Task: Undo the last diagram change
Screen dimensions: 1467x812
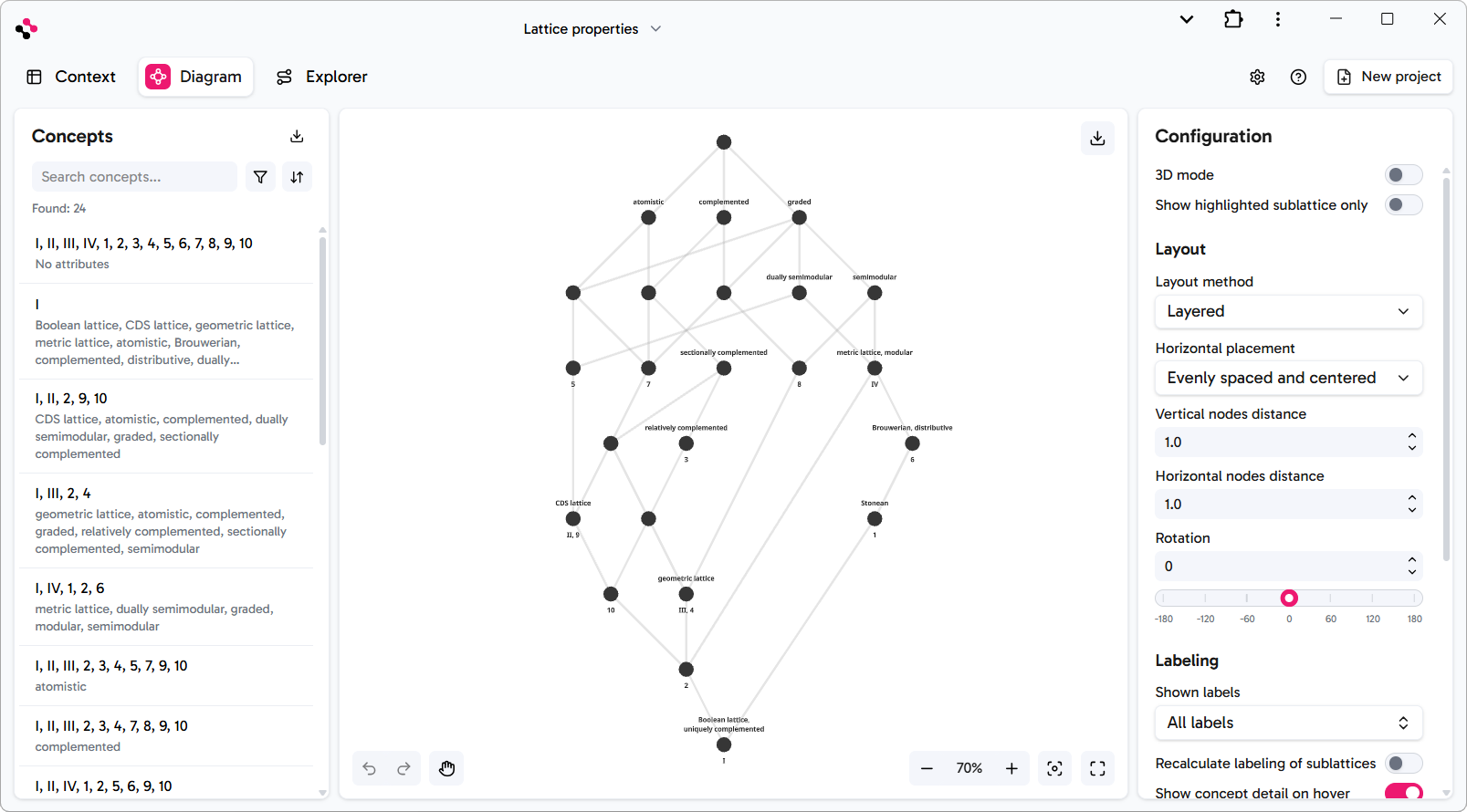Action: (x=369, y=768)
